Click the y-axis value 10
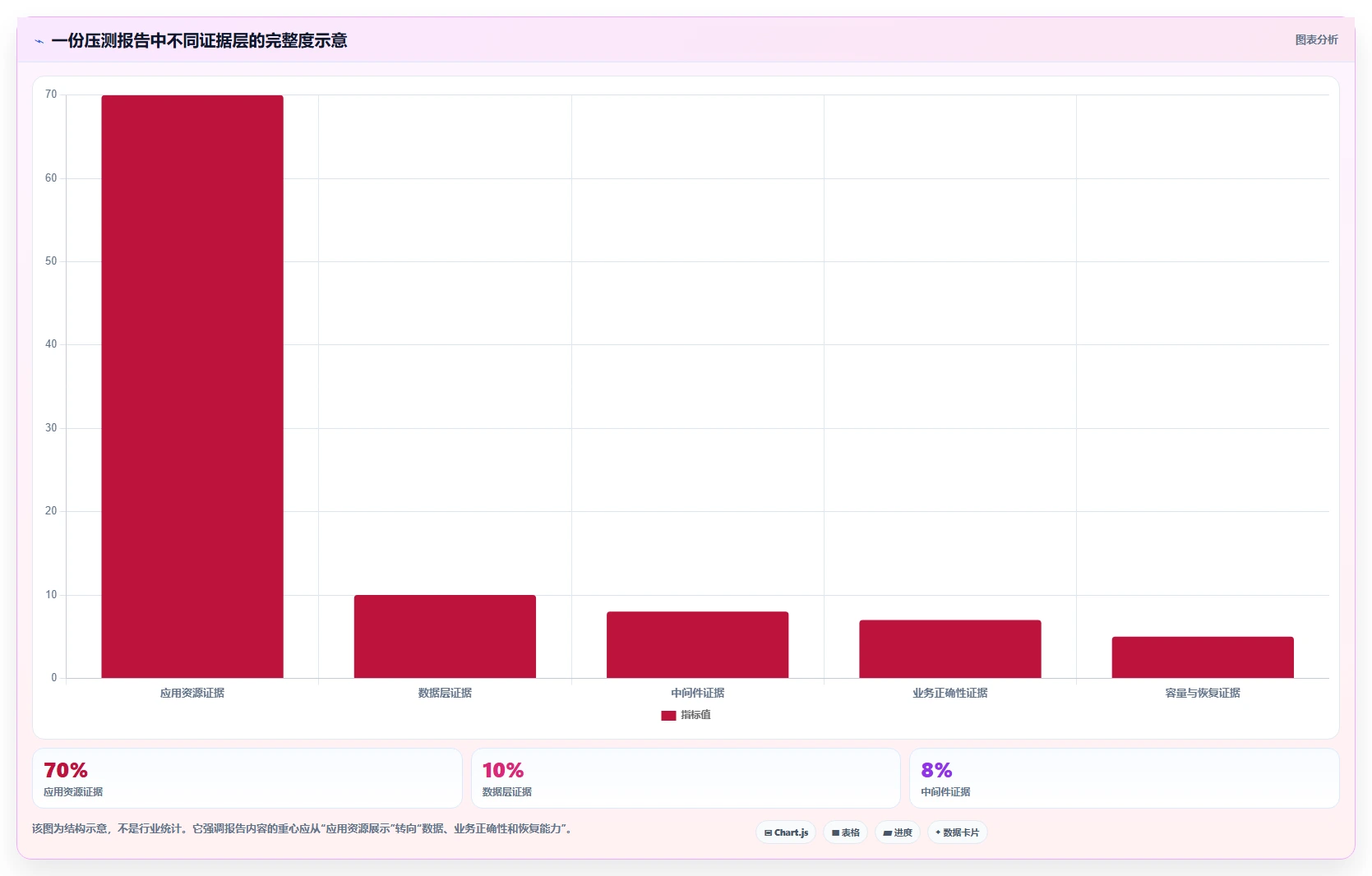The height and width of the screenshot is (876, 1372). (51, 595)
